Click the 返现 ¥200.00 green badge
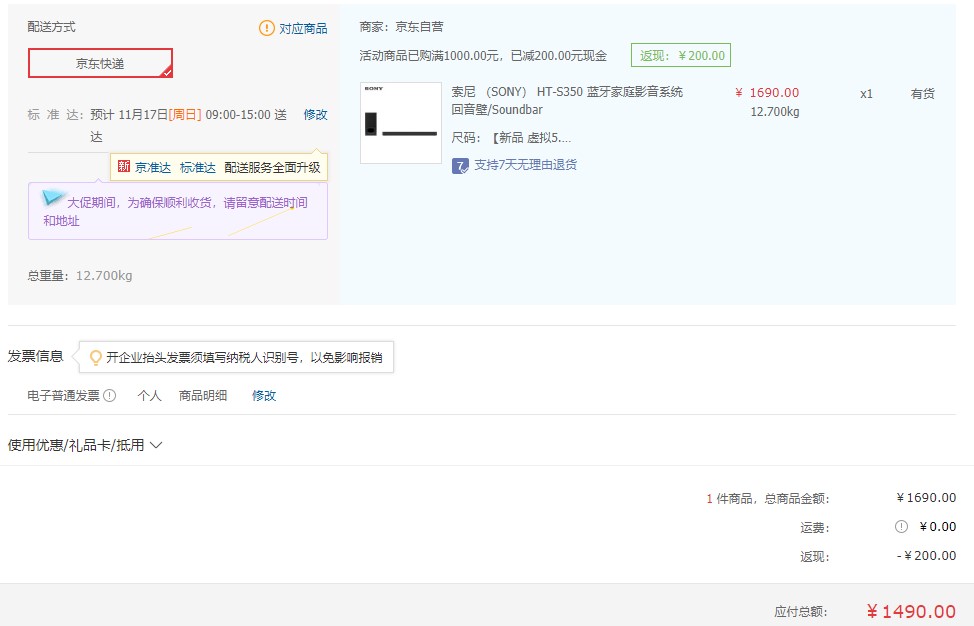The width and height of the screenshot is (974, 626). [681, 55]
